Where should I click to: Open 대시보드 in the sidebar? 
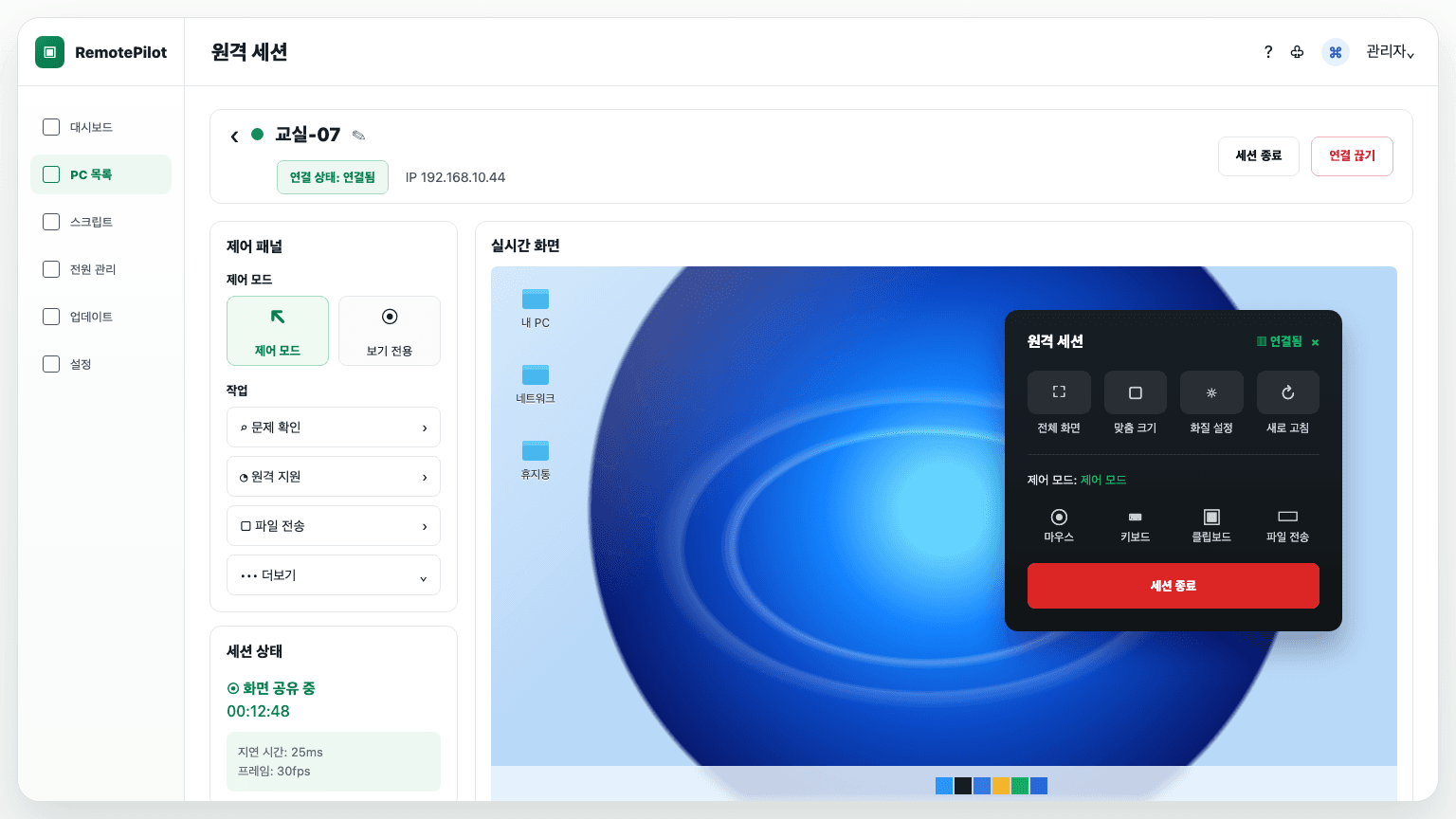coord(101,127)
